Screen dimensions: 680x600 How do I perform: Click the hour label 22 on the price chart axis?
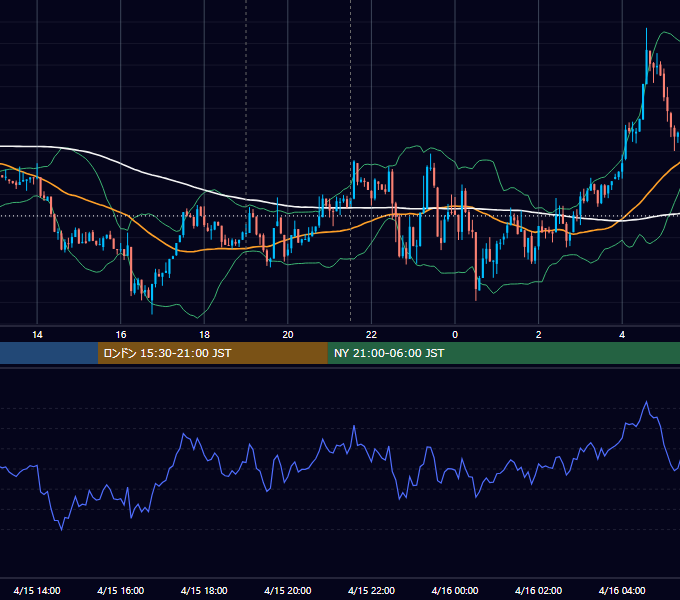click(371, 335)
